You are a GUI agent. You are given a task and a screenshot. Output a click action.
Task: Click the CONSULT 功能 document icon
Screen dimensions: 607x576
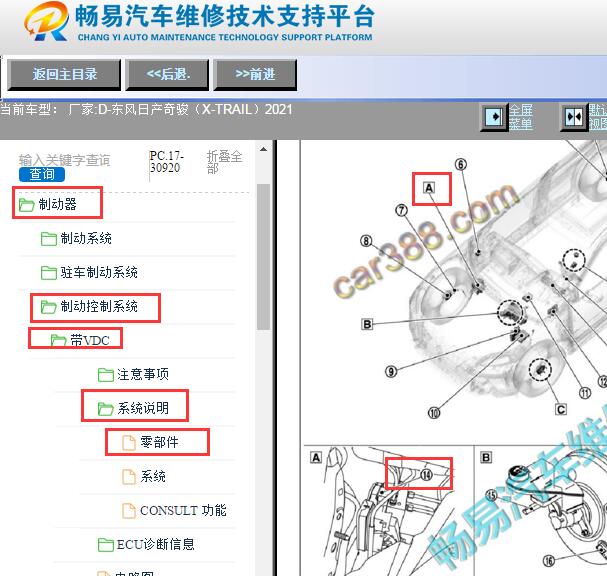(x=129, y=511)
